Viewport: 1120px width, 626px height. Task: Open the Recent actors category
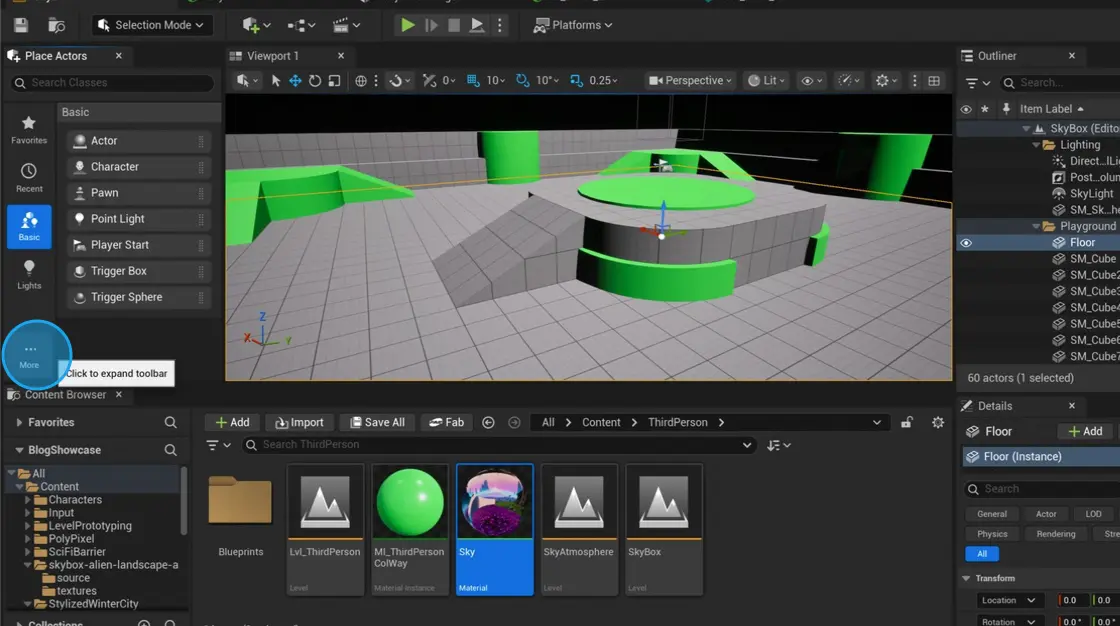[29, 177]
